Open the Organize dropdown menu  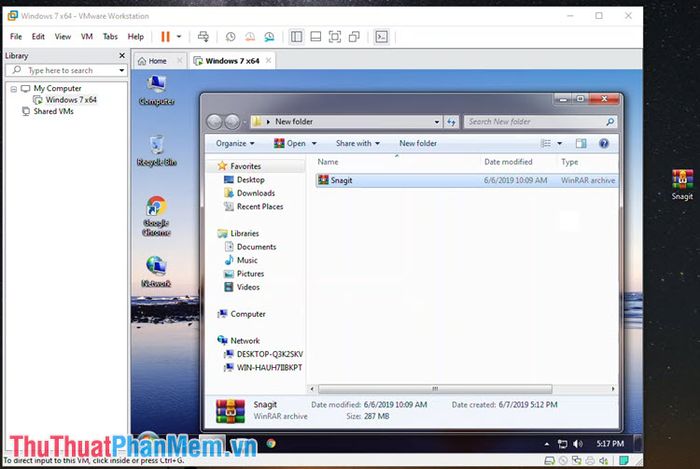(x=235, y=143)
